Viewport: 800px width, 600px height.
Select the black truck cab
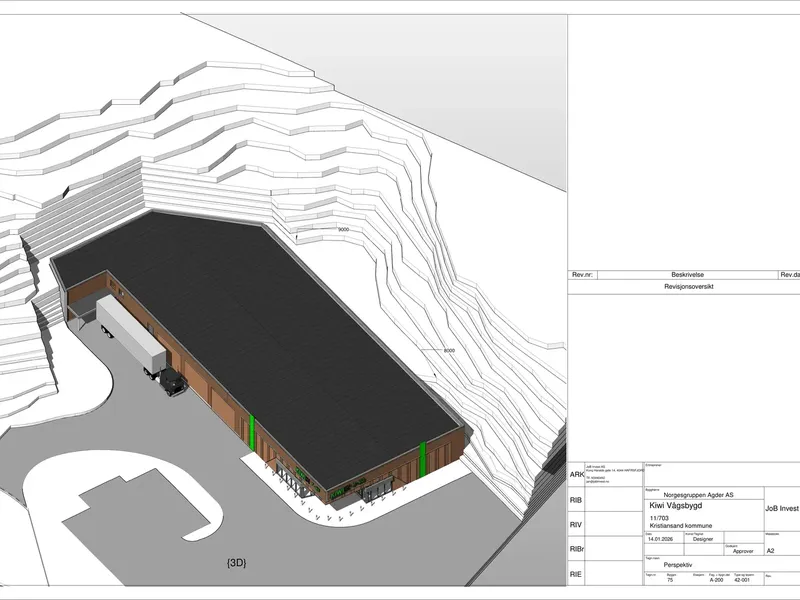172,382
